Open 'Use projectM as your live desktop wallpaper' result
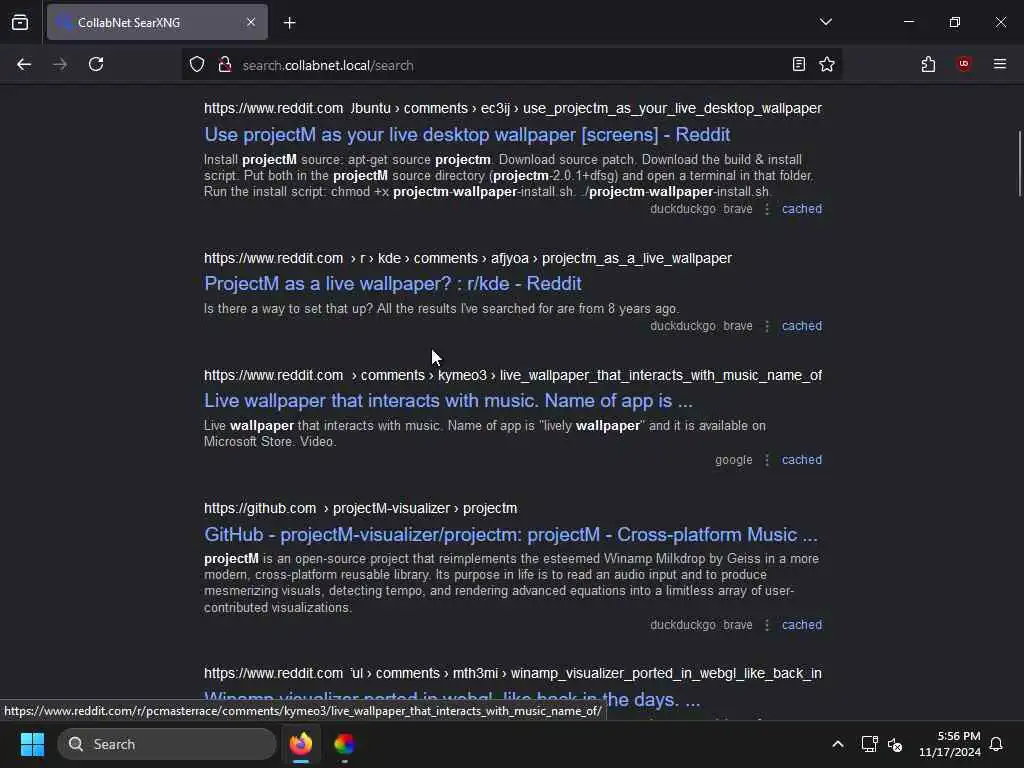The width and height of the screenshot is (1024, 768). 467,135
